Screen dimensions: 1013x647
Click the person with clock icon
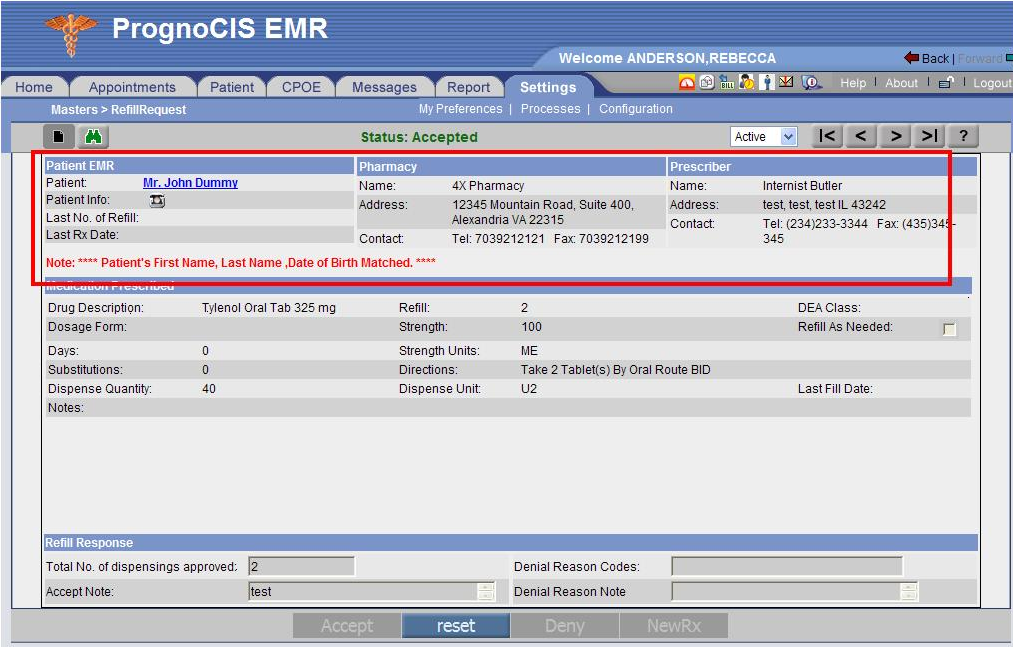point(747,82)
